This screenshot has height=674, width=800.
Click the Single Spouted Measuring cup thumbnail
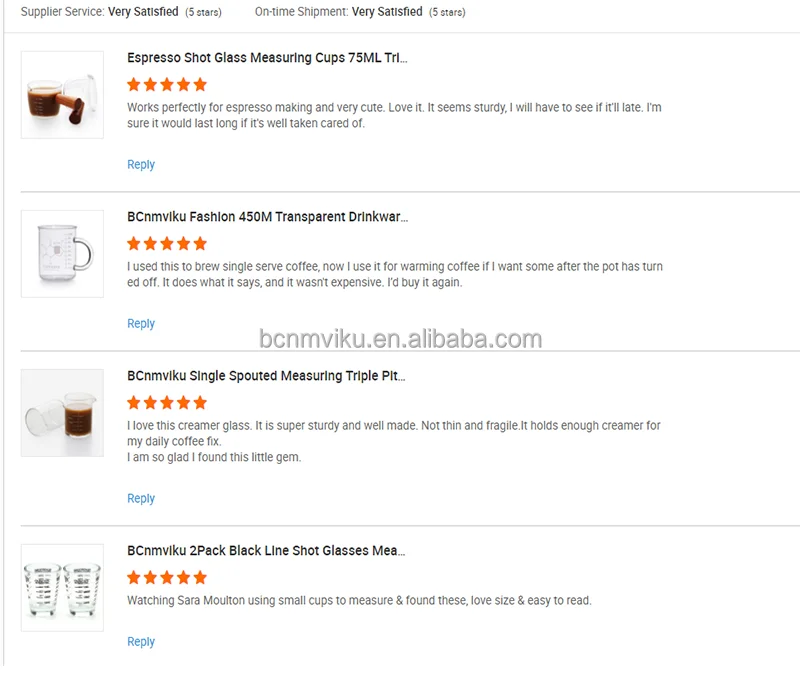(62, 412)
